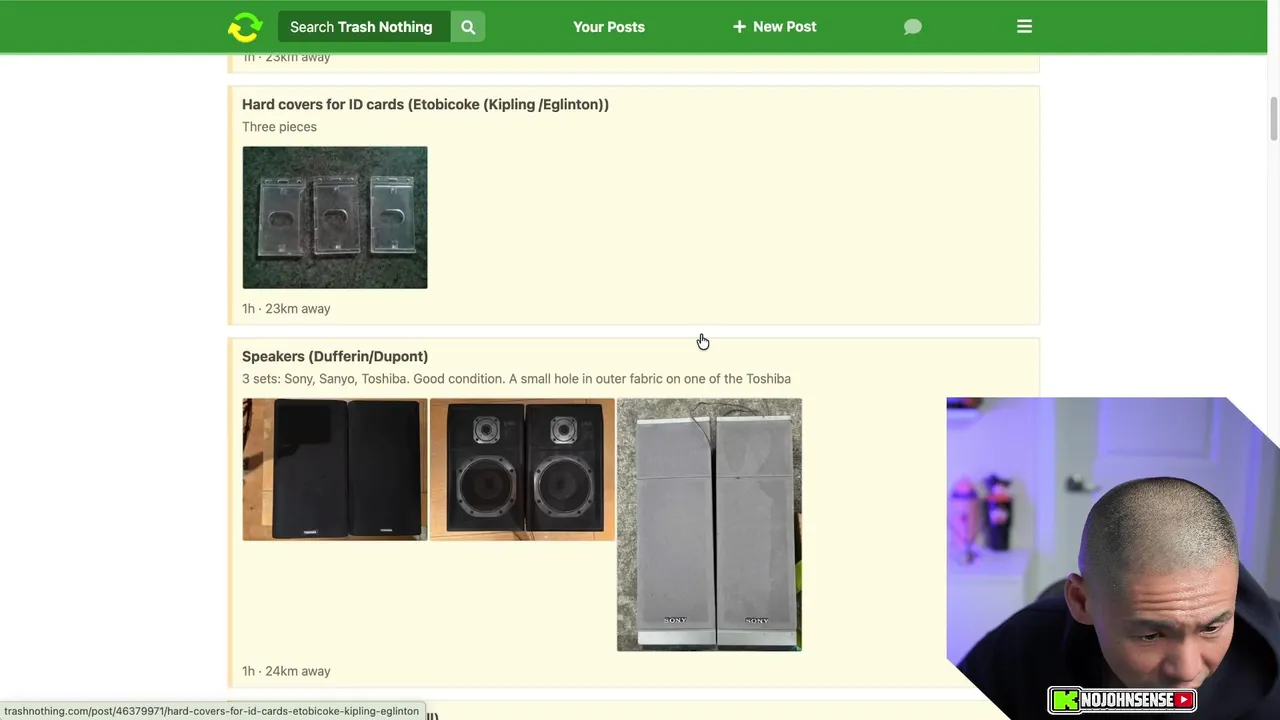
Task: Open the hamburger menu
Action: (x=1024, y=27)
